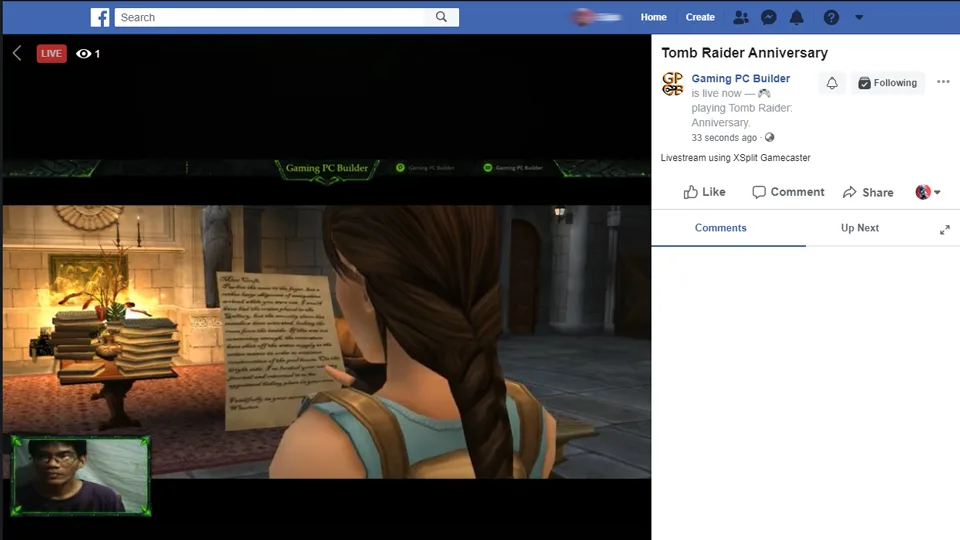Click the game controller icon in status line
The height and width of the screenshot is (540, 960).
point(764,93)
